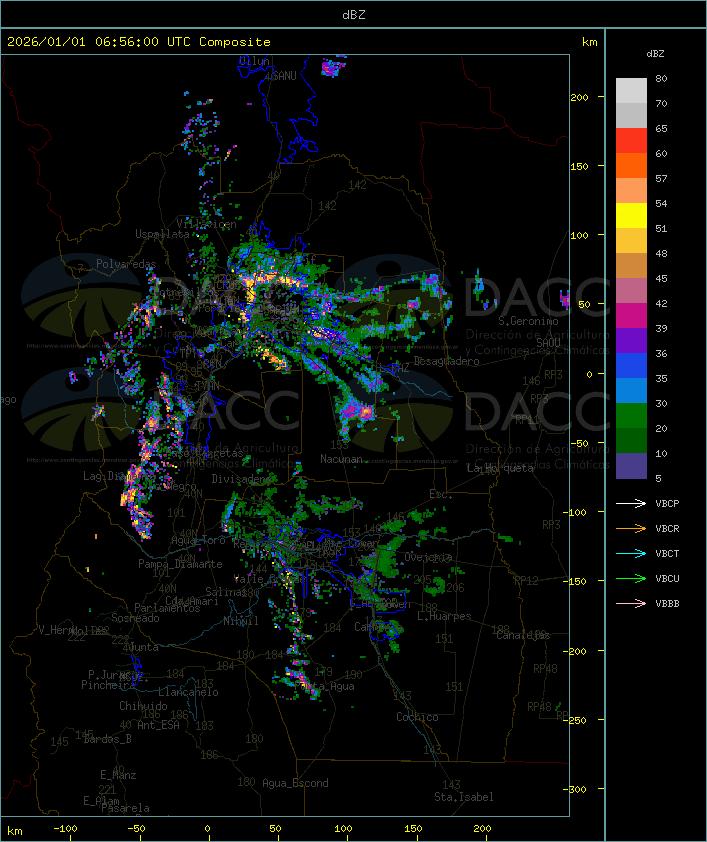
Task: Click the Punta_Agua place label
Action: point(325,686)
